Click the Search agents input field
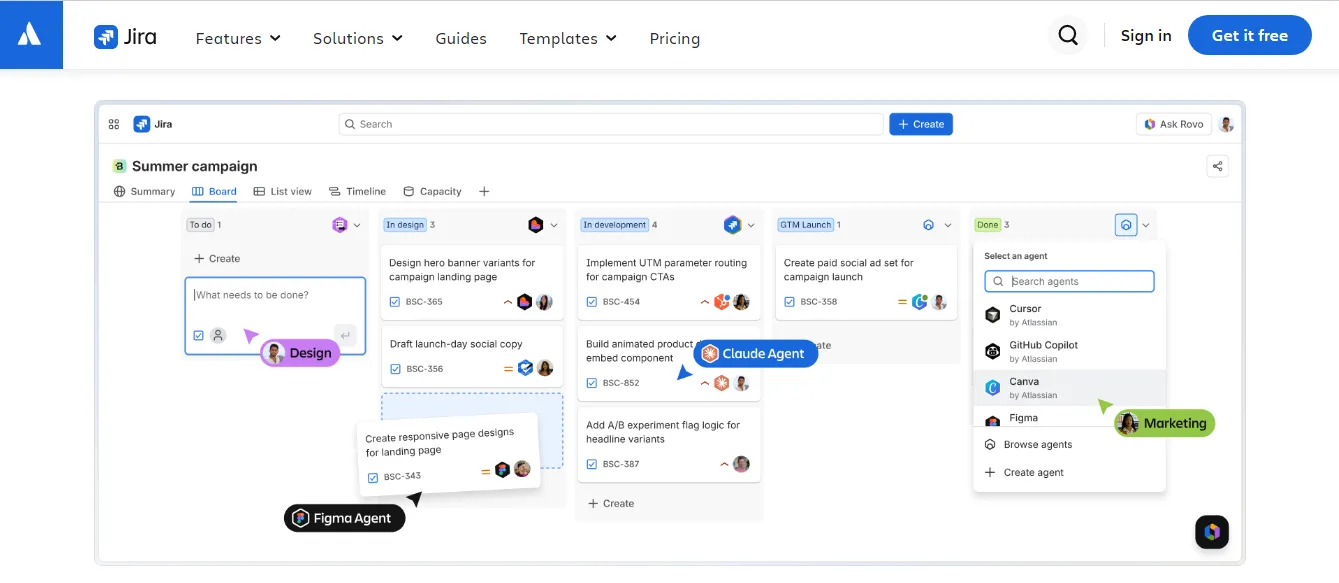 click(1069, 282)
